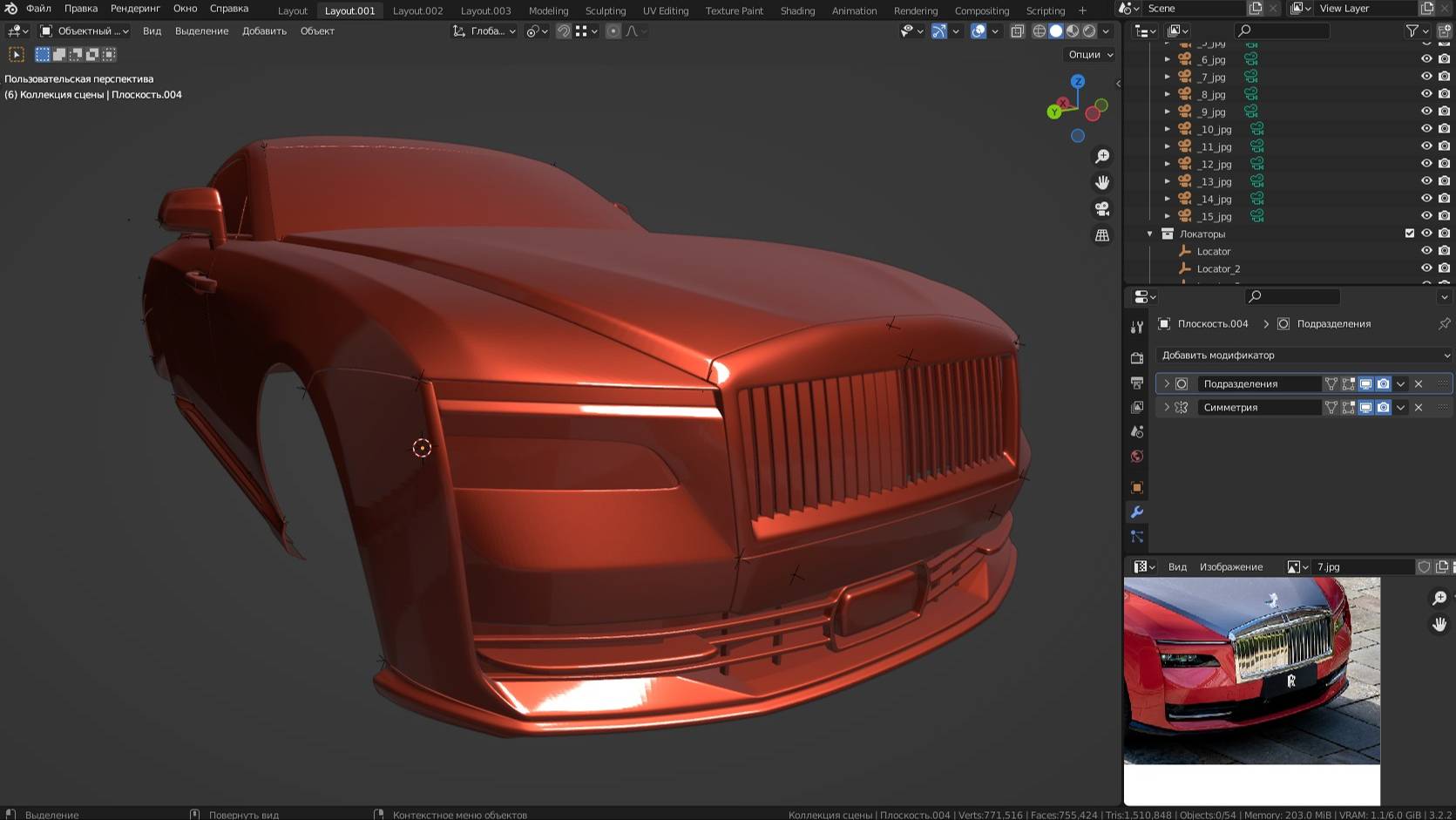The width and height of the screenshot is (1456, 820).
Task: Click pan hand icon in image editor
Action: pos(1439,624)
